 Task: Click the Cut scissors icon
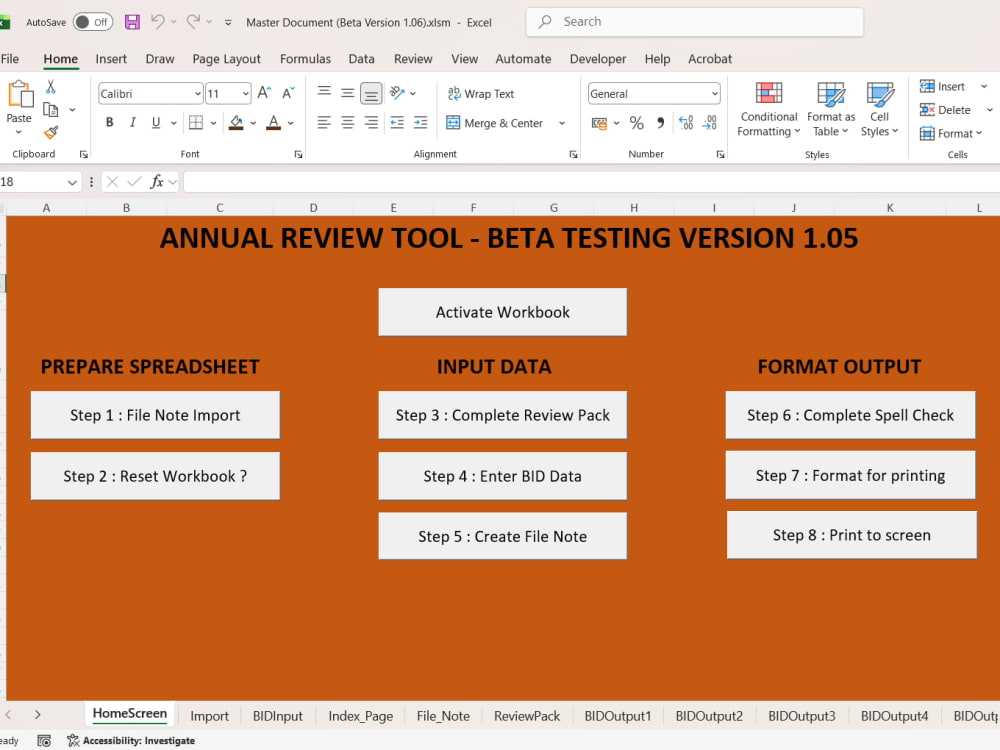coord(50,87)
